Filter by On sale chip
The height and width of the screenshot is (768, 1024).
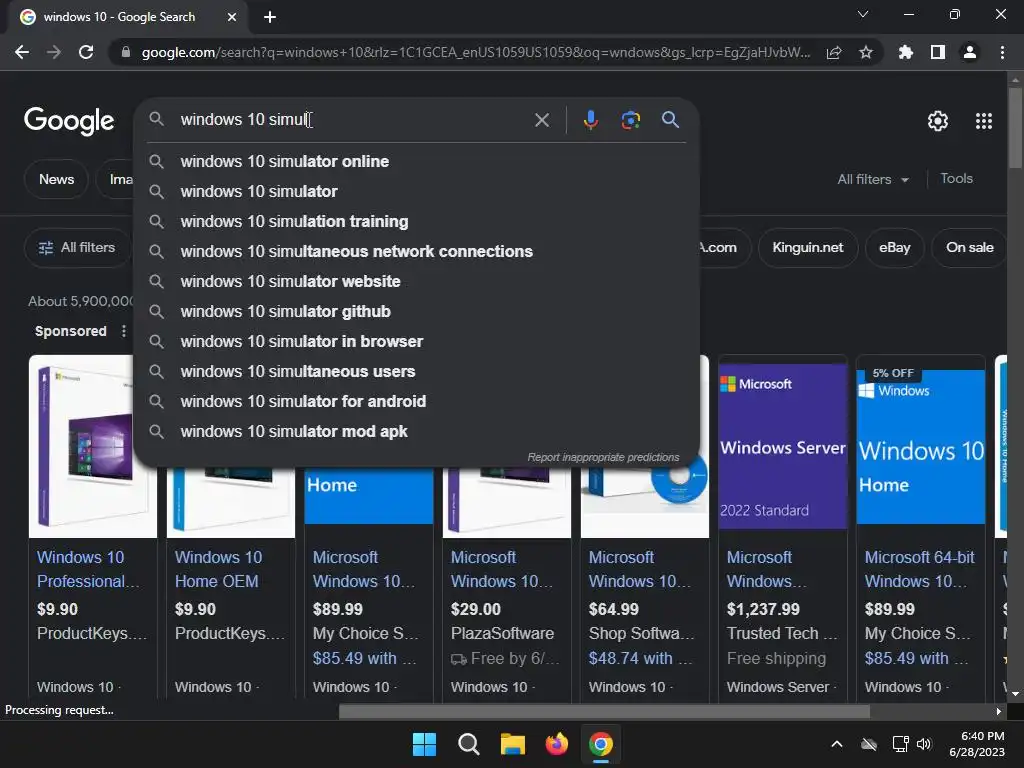(969, 248)
